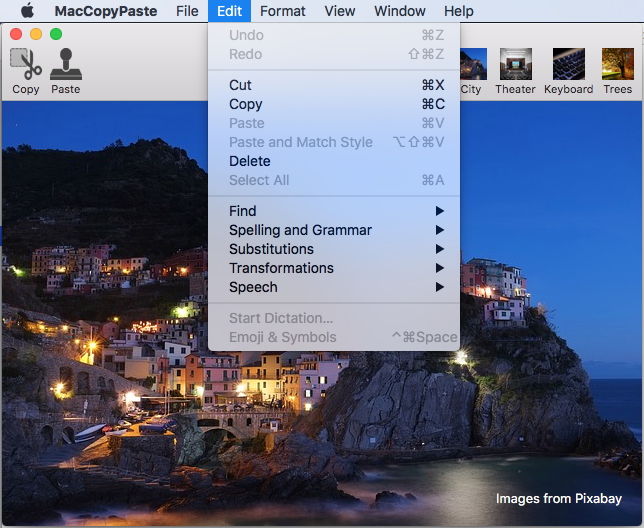The height and width of the screenshot is (528, 644).
Task: Click the Paste stamp toolbar icon
Action: pyautogui.click(x=66, y=64)
